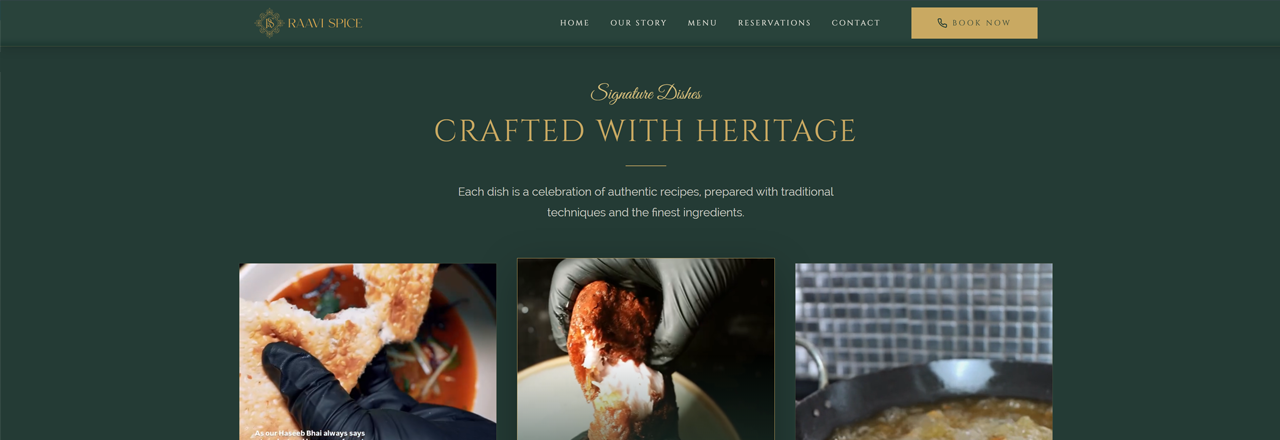This screenshot has height=440, width=1280.
Task: Click the Book Now button text
Action: (x=982, y=23)
